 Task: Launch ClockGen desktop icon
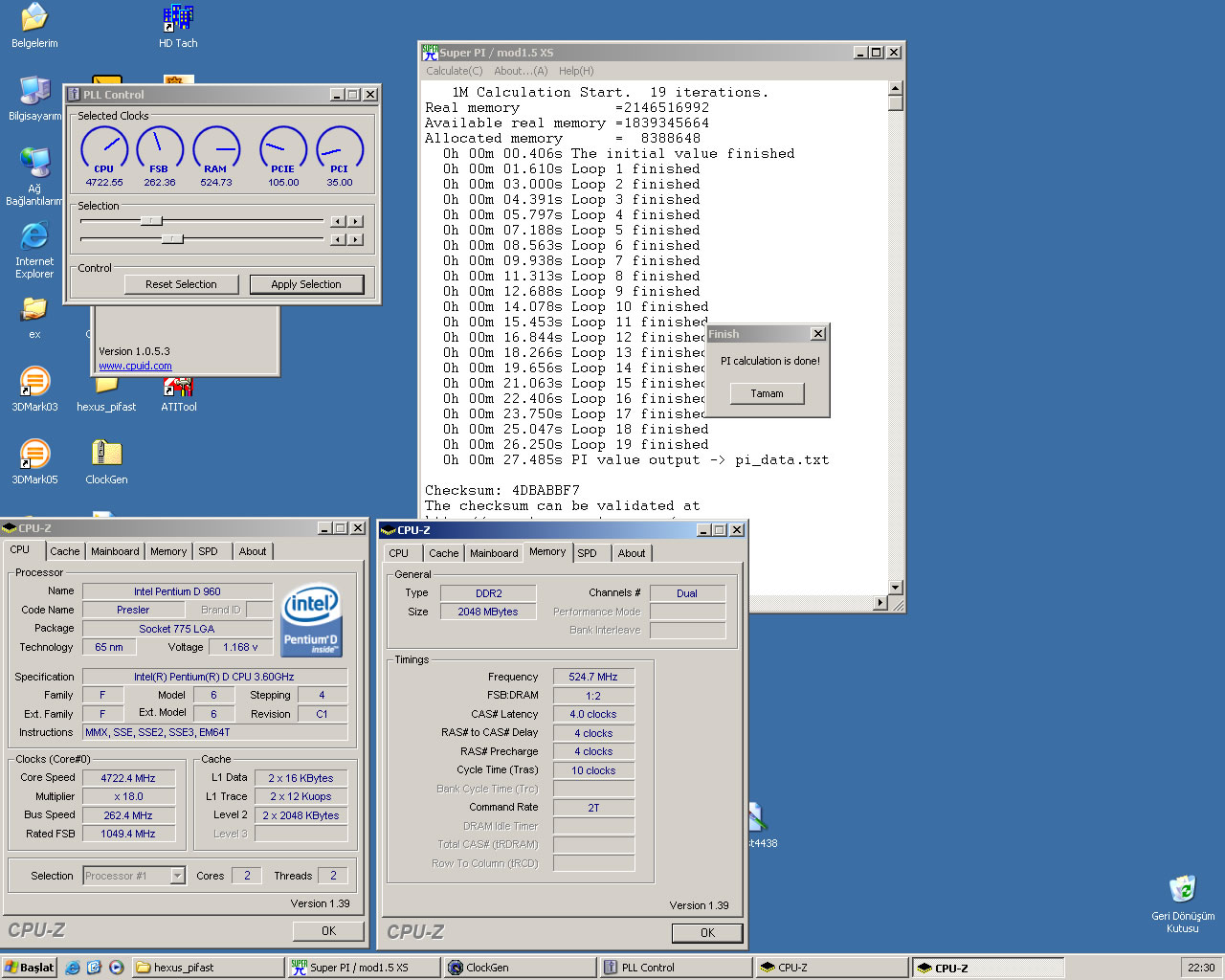[x=106, y=462]
